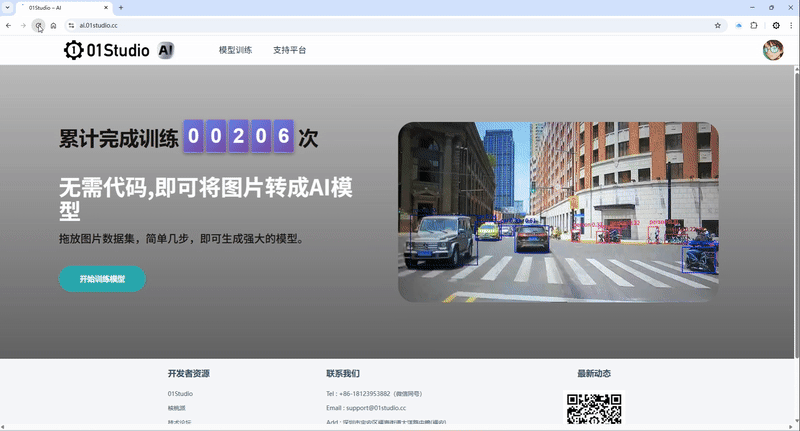Open the 支持平台 menu item

pyautogui.click(x=289, y=50)
